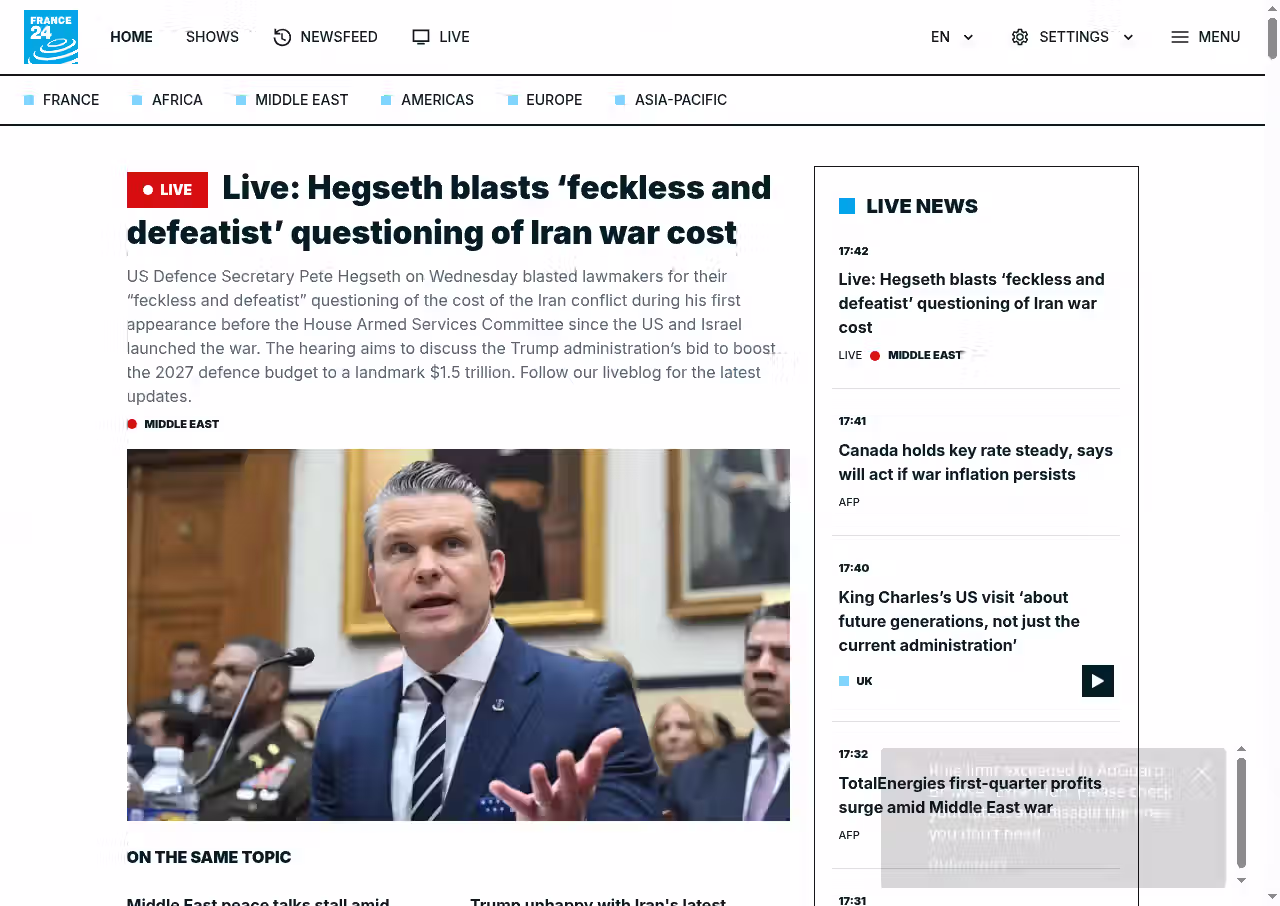Play the King Charles video
This screenshot has height=906, width=1280.
click(x=1097, y=681)
